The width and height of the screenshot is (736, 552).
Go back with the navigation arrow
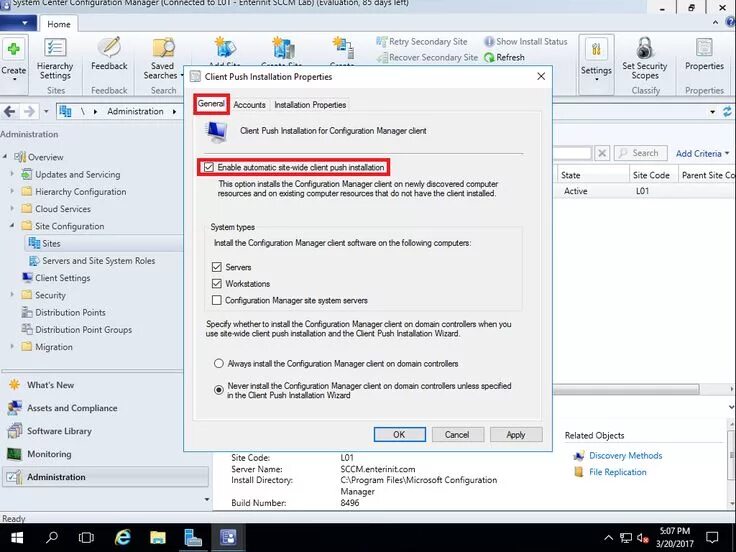pyautogui.click(x=9, y=112)
